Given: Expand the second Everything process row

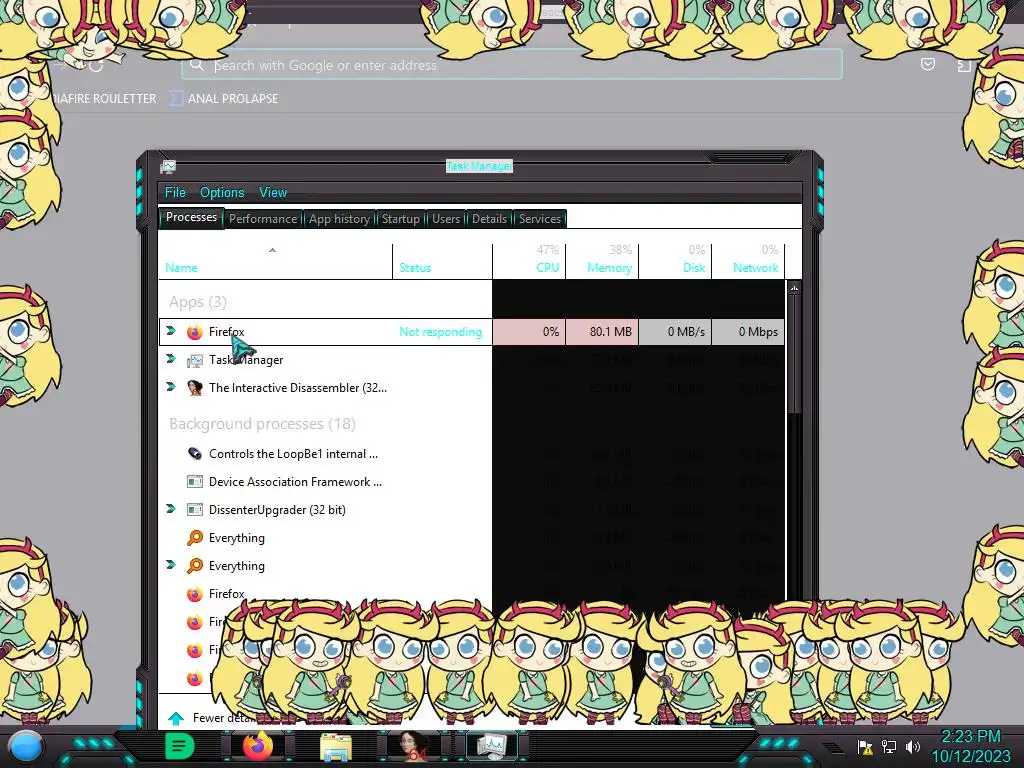Looking at the screenshot, I should [x=171, y=565].
